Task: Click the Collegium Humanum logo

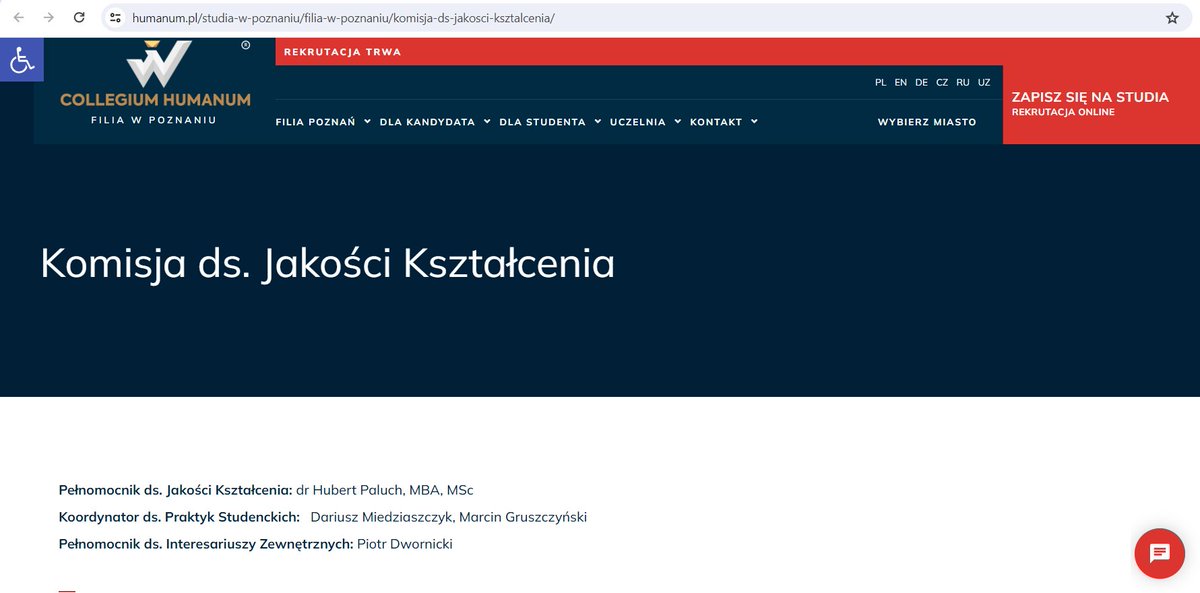Action: coord(154,85)
